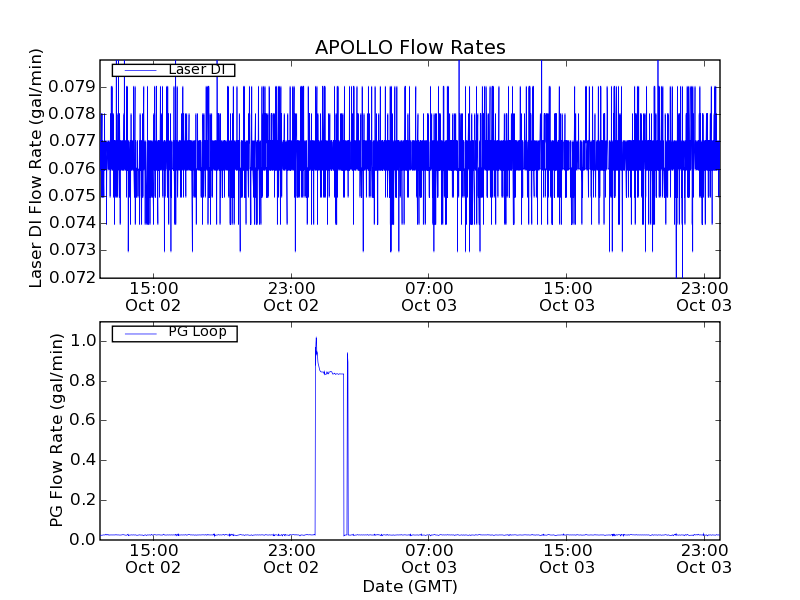Screen dimensions: 800x600
Task: Click '23:00 Oct 02' under the Laser DI plot
Action: [x=291, y=297]
